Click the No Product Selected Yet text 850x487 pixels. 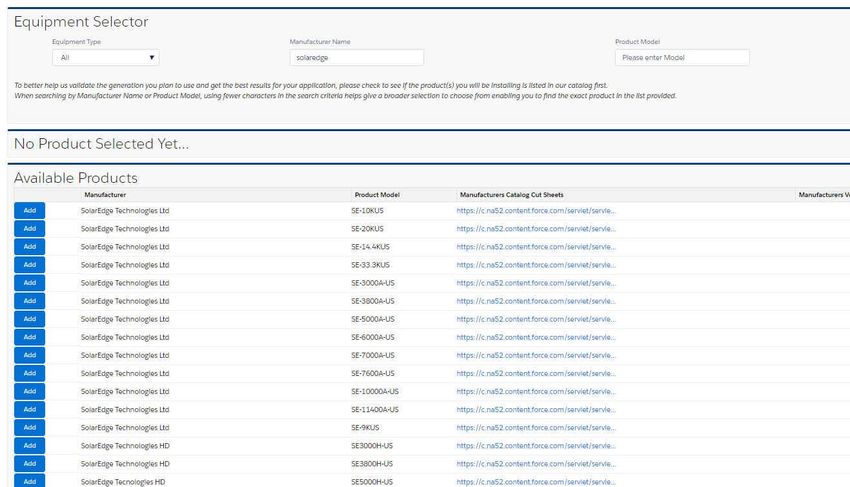point(101,144)
